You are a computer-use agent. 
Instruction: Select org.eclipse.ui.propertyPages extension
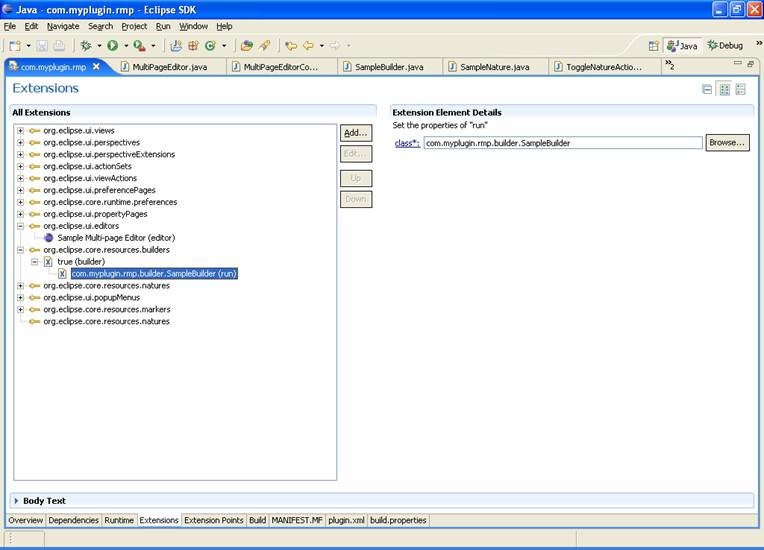pos(95,214)
